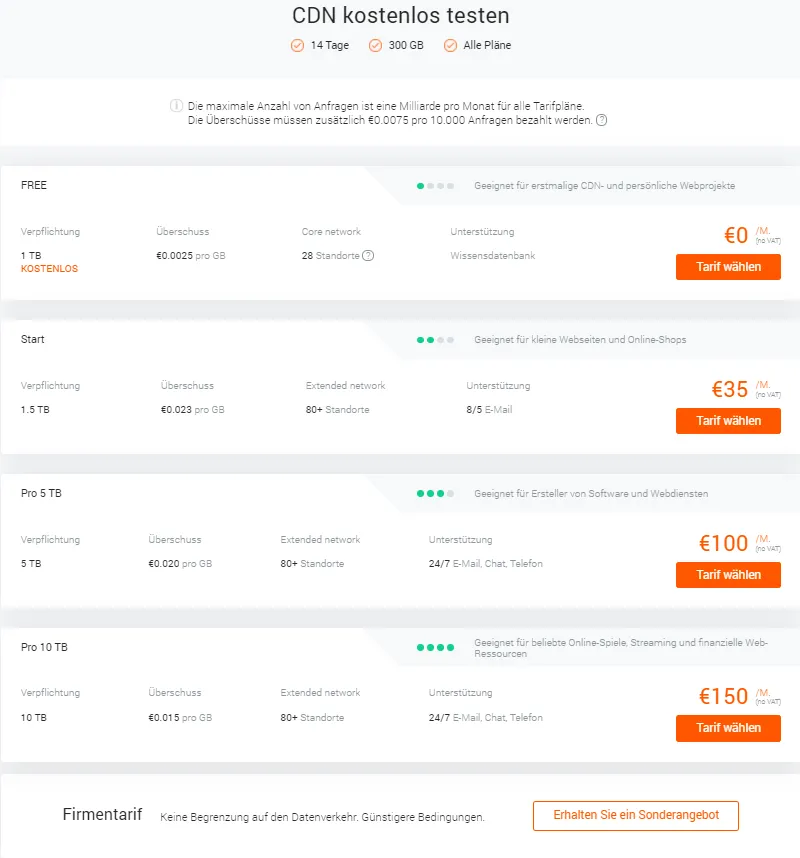Click the info icon beside the request limit note

pos(177,106)
